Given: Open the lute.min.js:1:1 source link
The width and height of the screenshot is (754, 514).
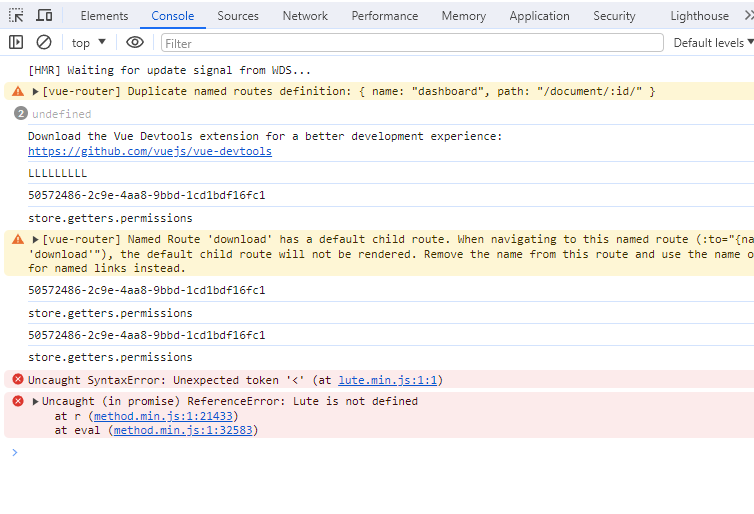Looking at the screenshot, I should pyautogui.click(x=388, y=379).
